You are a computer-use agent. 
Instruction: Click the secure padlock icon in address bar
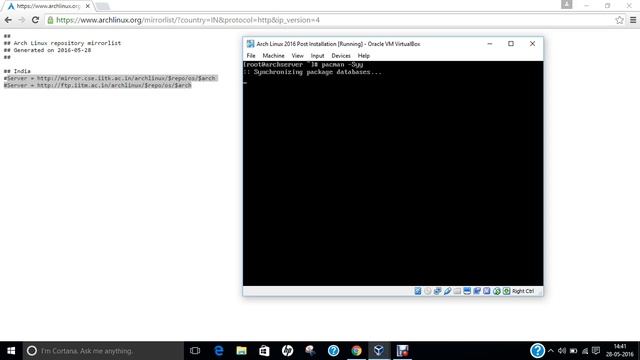click(x=50, y=20)
